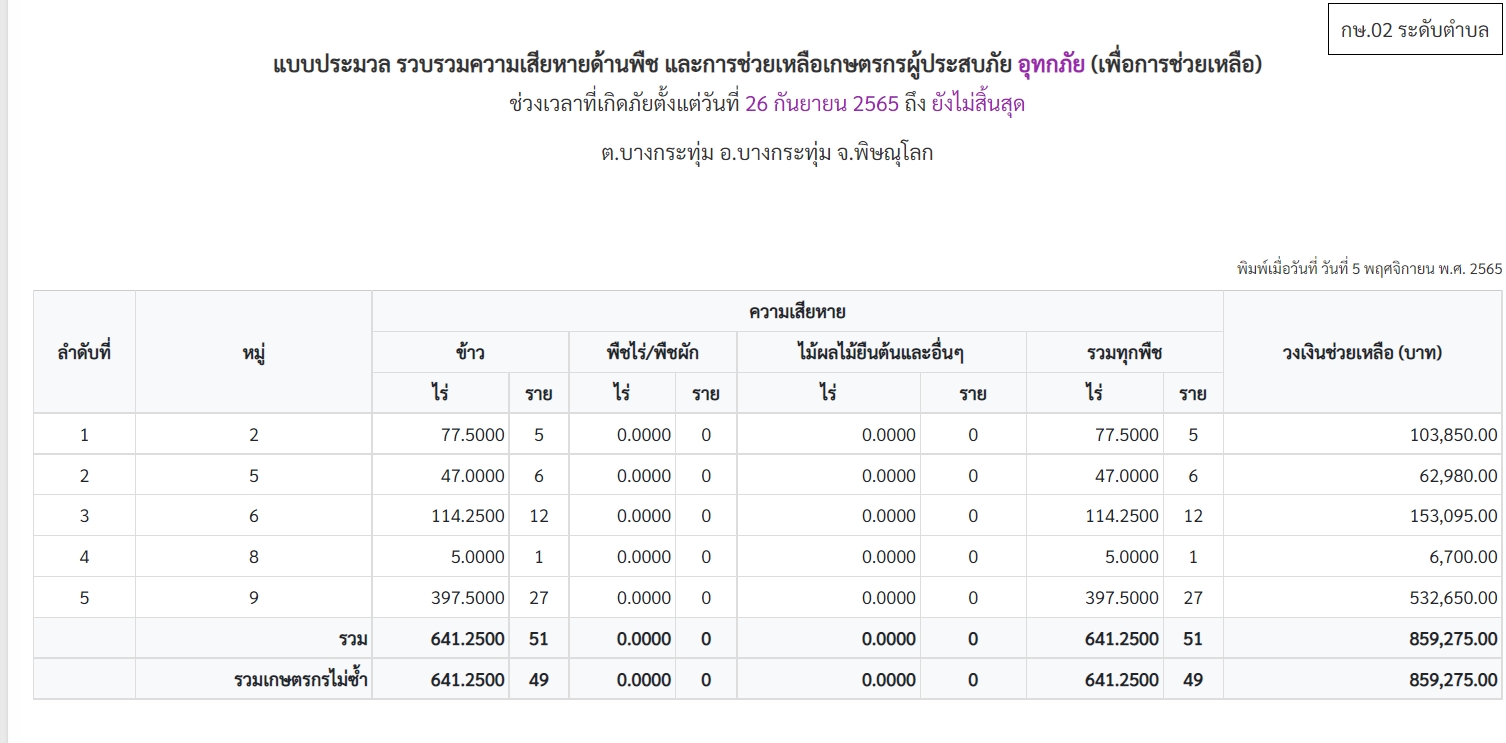Click the ราย subheader under ไม้ผลไม้ยืนต้นและอื่นๆ
The height and width of the screenshot is (743, 1506).
point(973,393)
